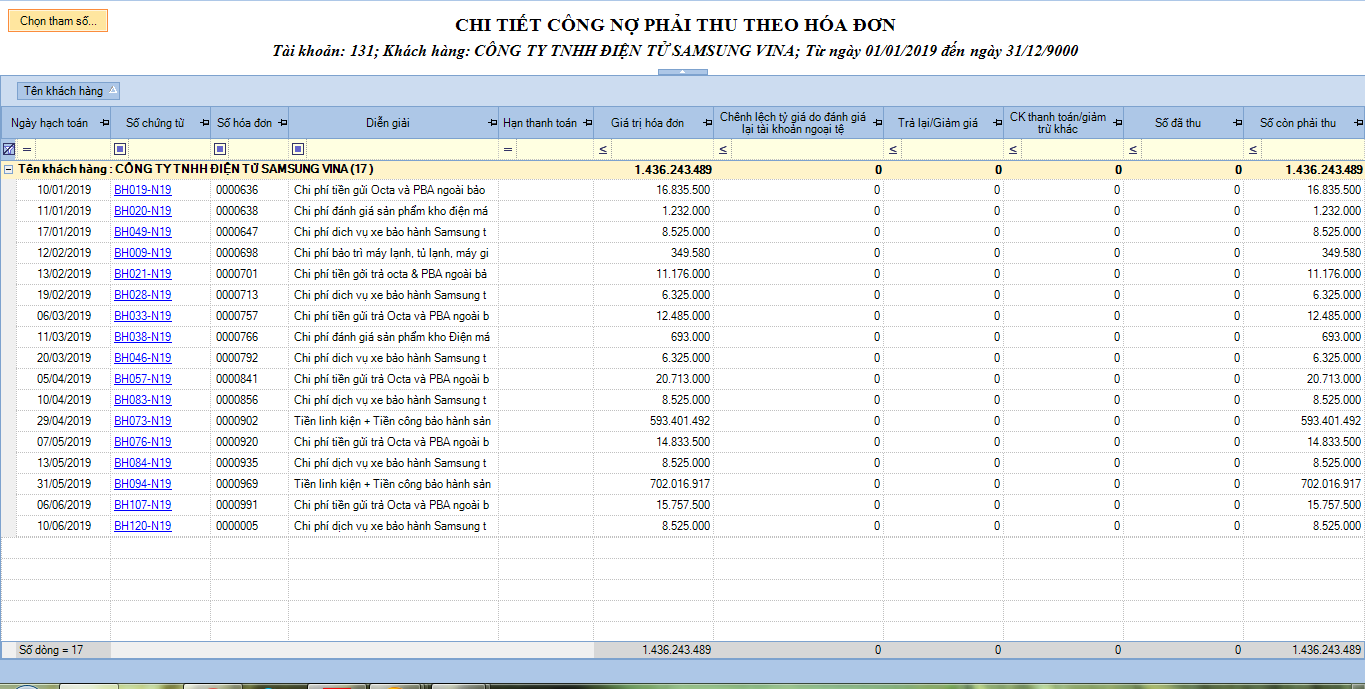Open voucher link BH046-N19
1365x689 pixels.
point(142,358)
